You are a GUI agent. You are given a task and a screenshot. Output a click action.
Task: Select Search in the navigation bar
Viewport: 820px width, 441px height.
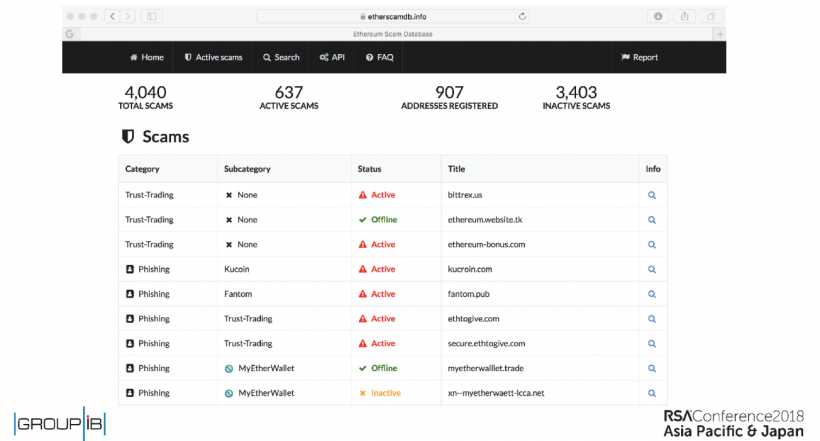(281, 58)
